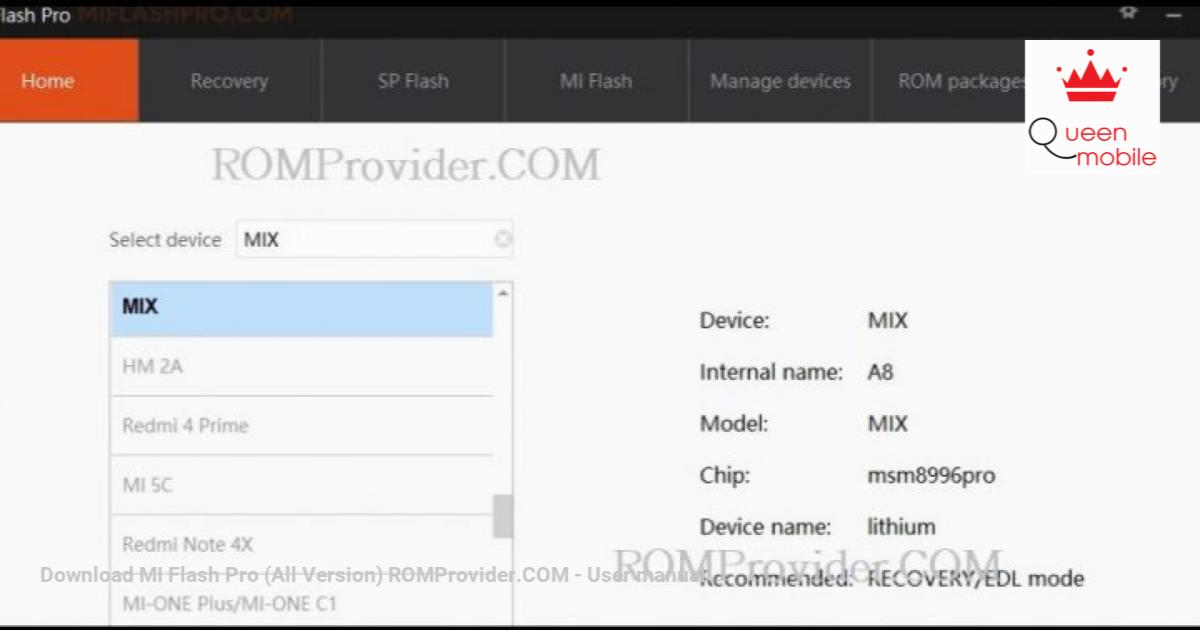The width and height of the screenshot is (1200, 630).
Task: Select MIX in the device list
Action: 301,308
